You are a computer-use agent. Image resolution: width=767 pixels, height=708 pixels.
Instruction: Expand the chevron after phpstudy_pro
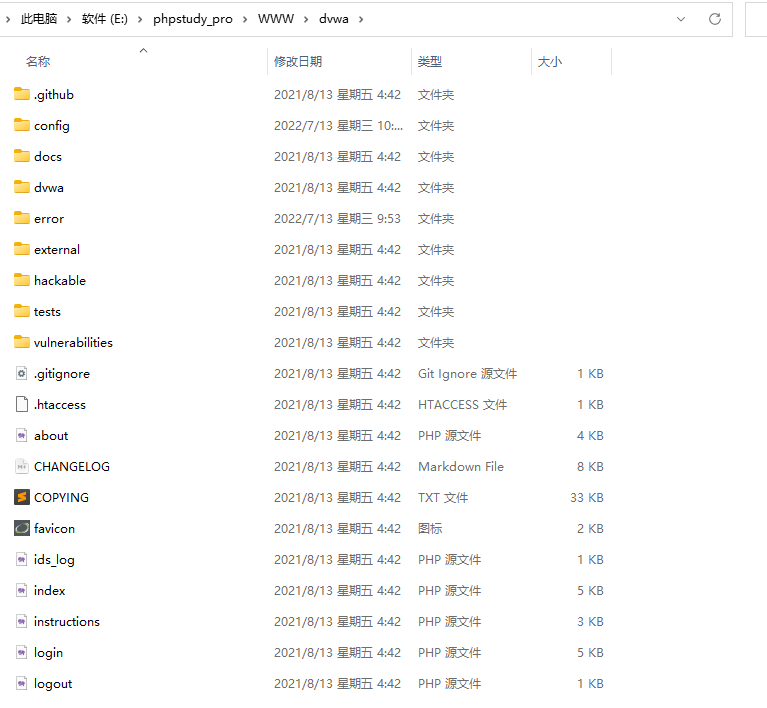(x=245, y=19)
